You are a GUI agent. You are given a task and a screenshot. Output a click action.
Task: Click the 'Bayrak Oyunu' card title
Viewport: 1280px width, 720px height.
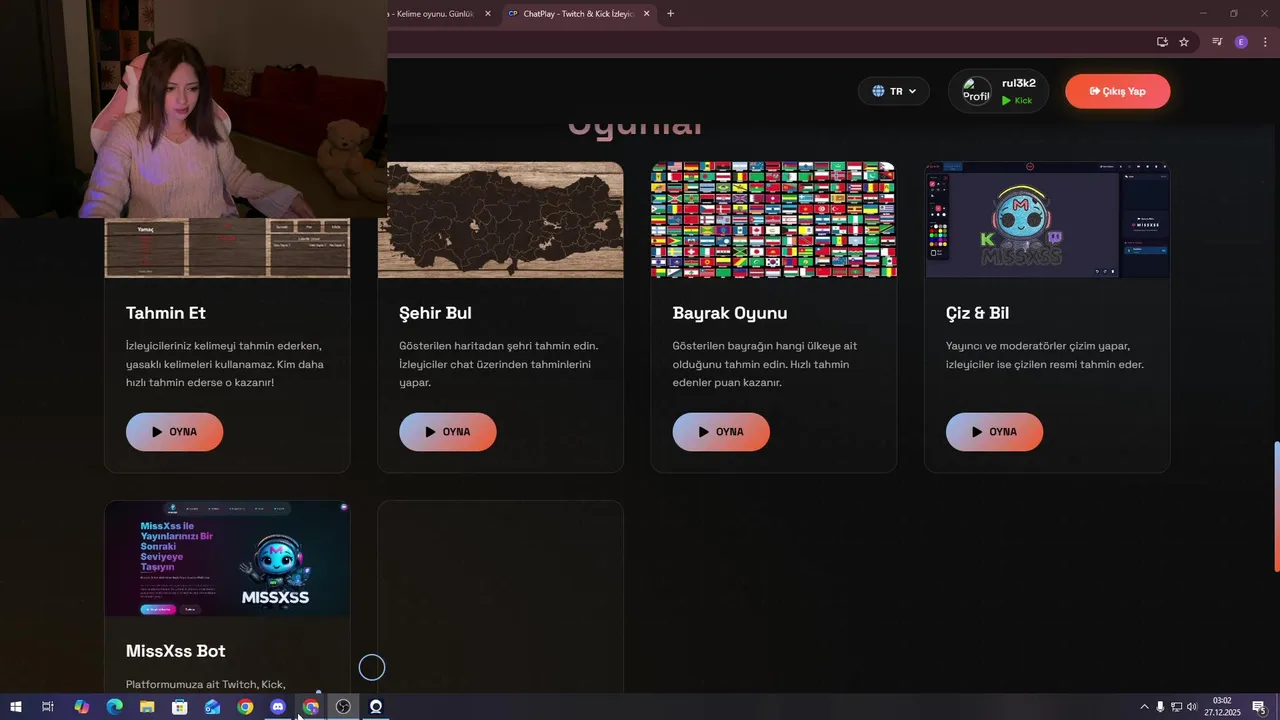[x=730, y=313]
